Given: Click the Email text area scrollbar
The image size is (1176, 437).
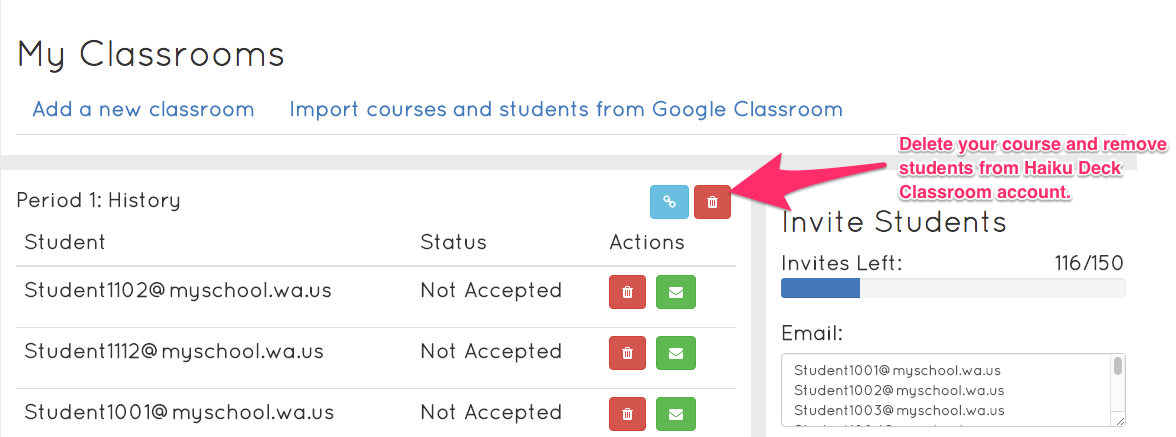Looking at the screenshot, I should [1117, 367].
